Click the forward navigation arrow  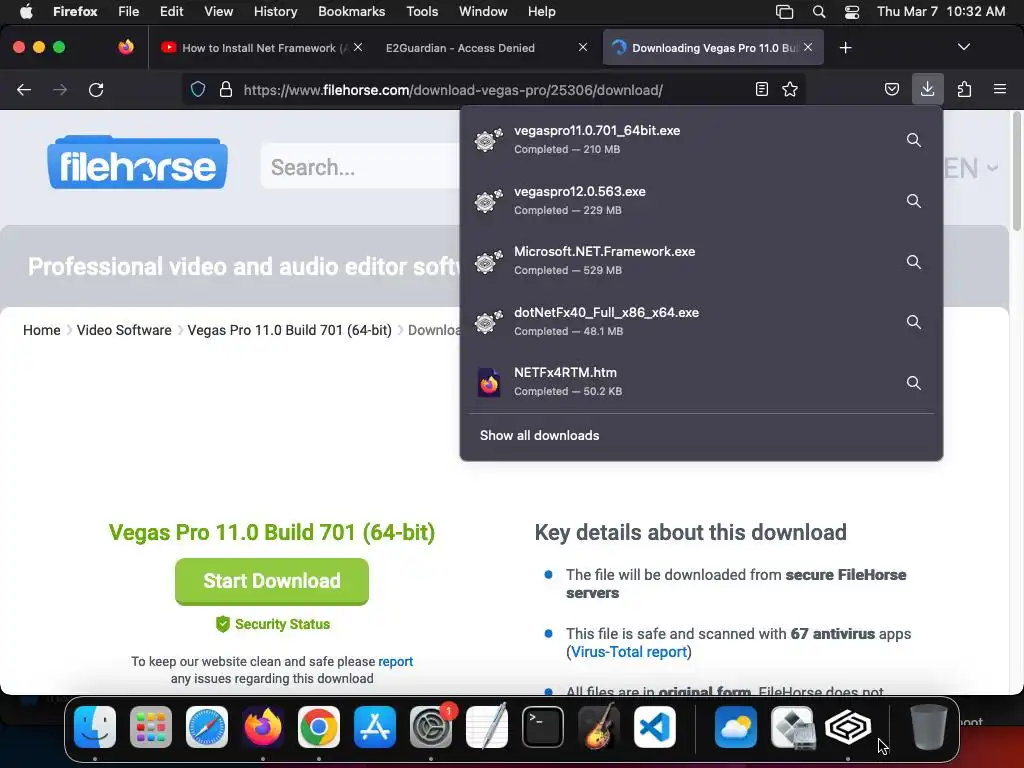click(60, 89)
